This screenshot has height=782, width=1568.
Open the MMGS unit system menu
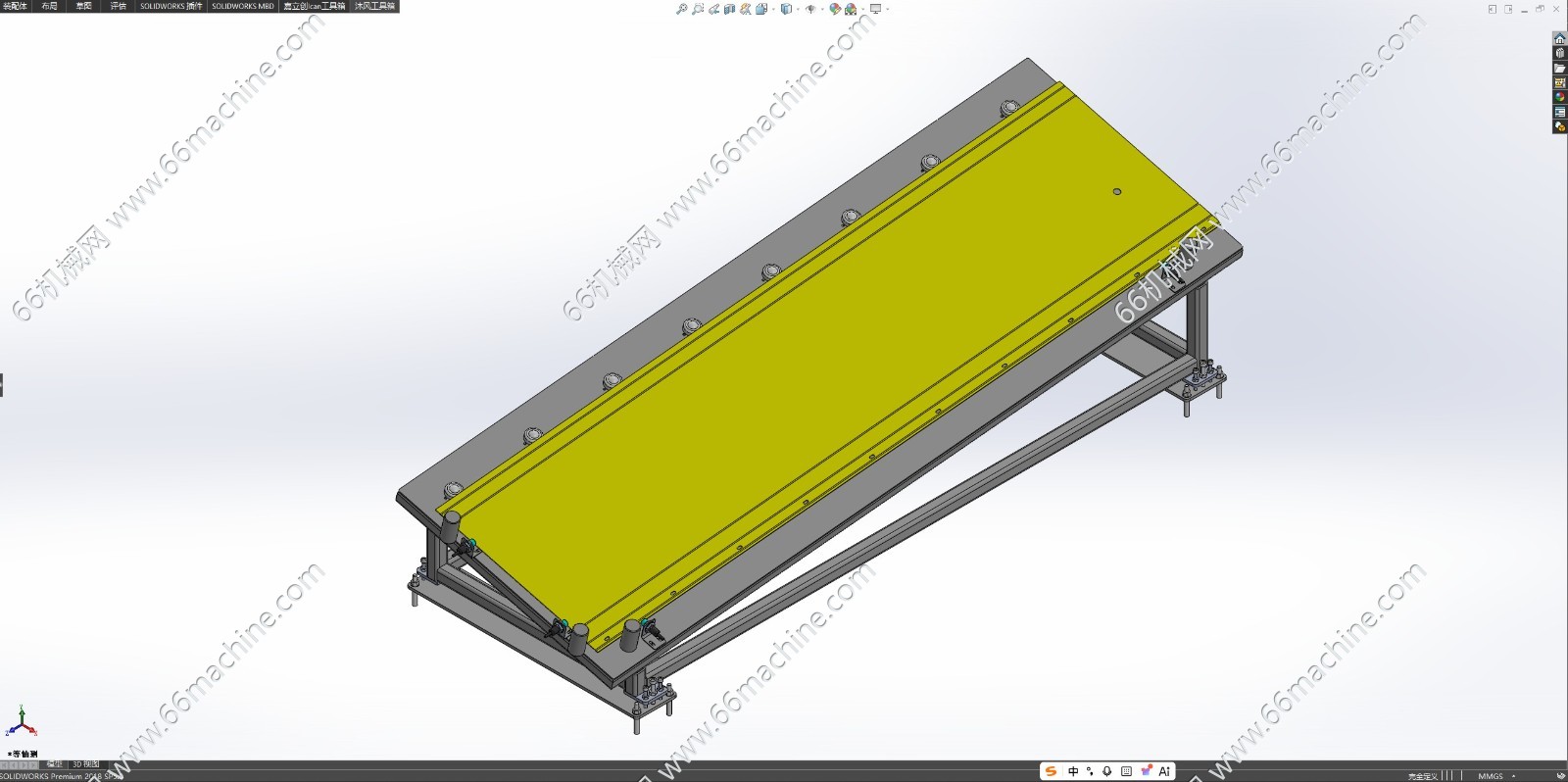tap(1490, 776)
